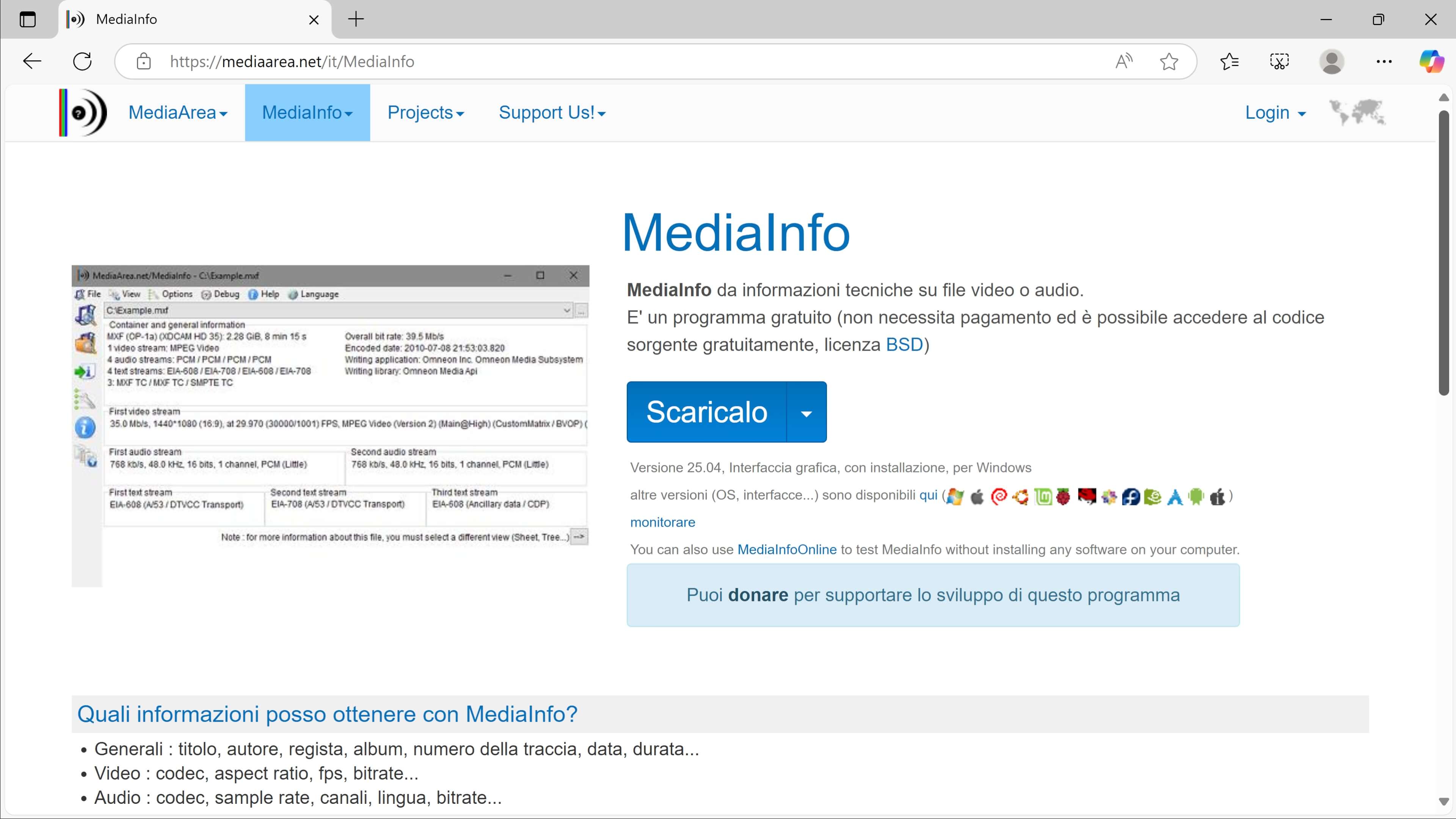Expand the Support Us! dropdown
Screen dimensions: 1456x819
click(x=552, y=113)
